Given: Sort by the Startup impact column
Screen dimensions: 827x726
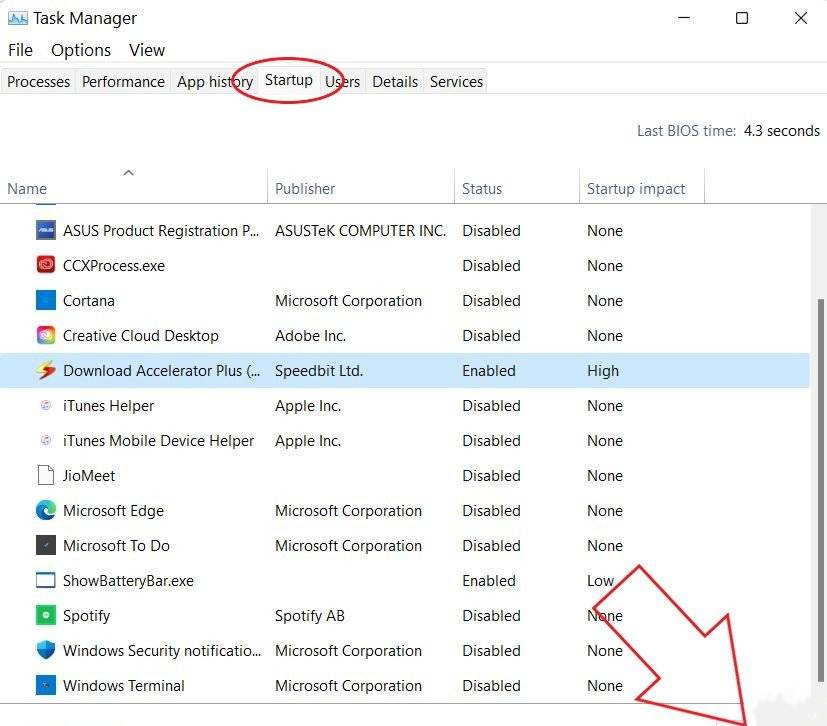Looking at the screenshot, I should click(x=636, y=188).
